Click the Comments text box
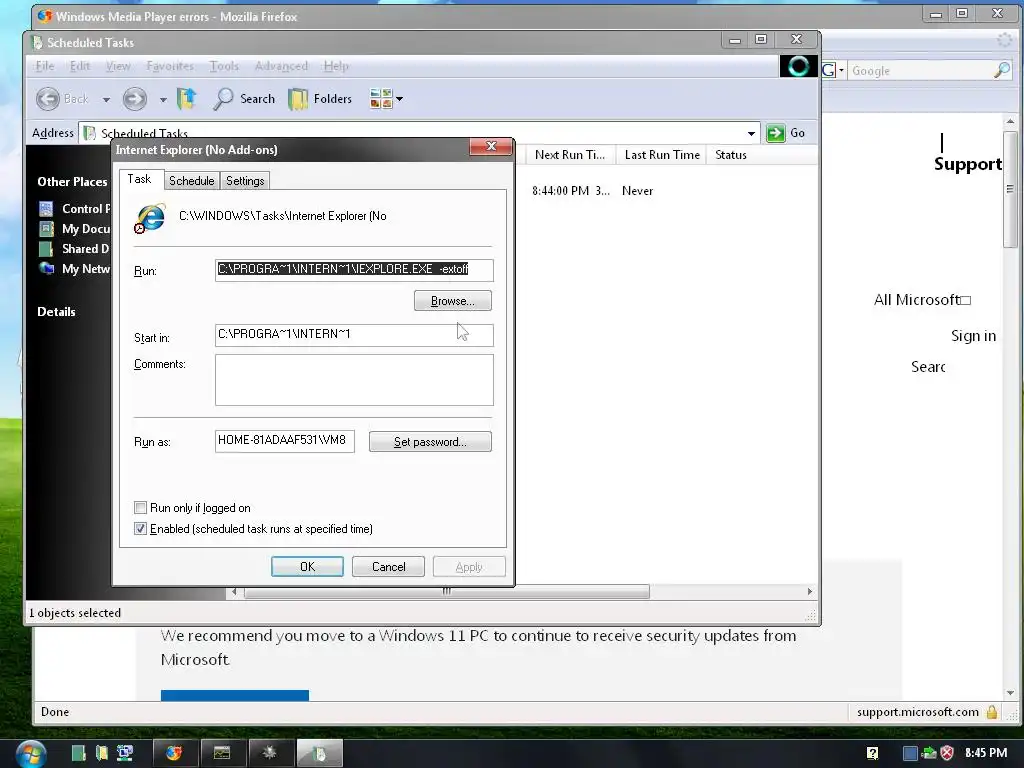This screenshot has height=768, width=1024. (354, 380)
